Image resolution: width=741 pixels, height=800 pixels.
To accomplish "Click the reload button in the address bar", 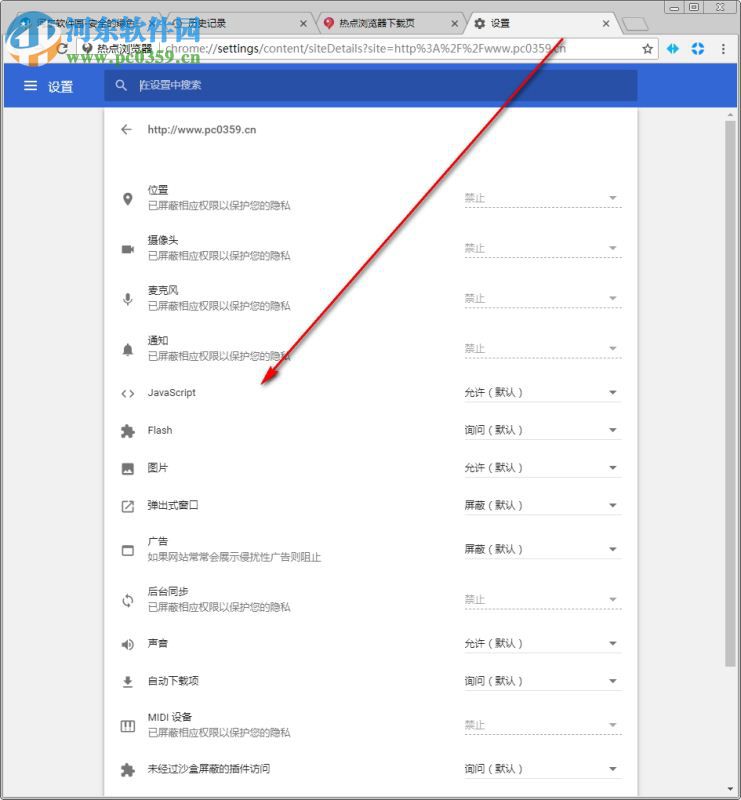I will (x=62, y=48).
